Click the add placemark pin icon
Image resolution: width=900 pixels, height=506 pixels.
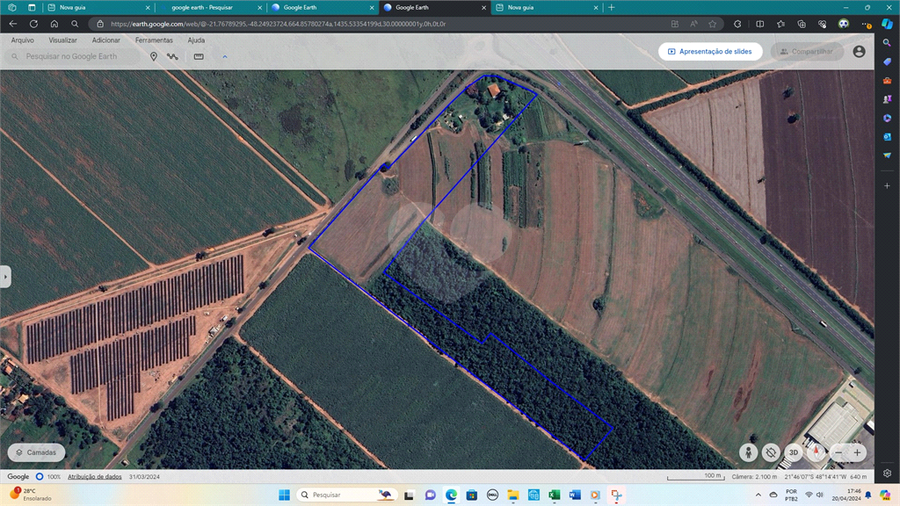(154, 57)
